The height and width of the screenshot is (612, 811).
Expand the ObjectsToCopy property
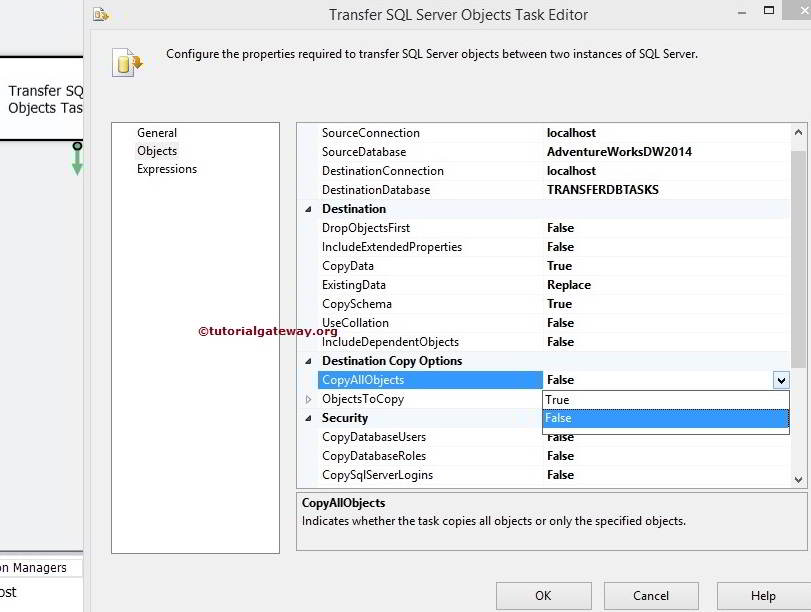pyautogui.click(x=308, y=398)
